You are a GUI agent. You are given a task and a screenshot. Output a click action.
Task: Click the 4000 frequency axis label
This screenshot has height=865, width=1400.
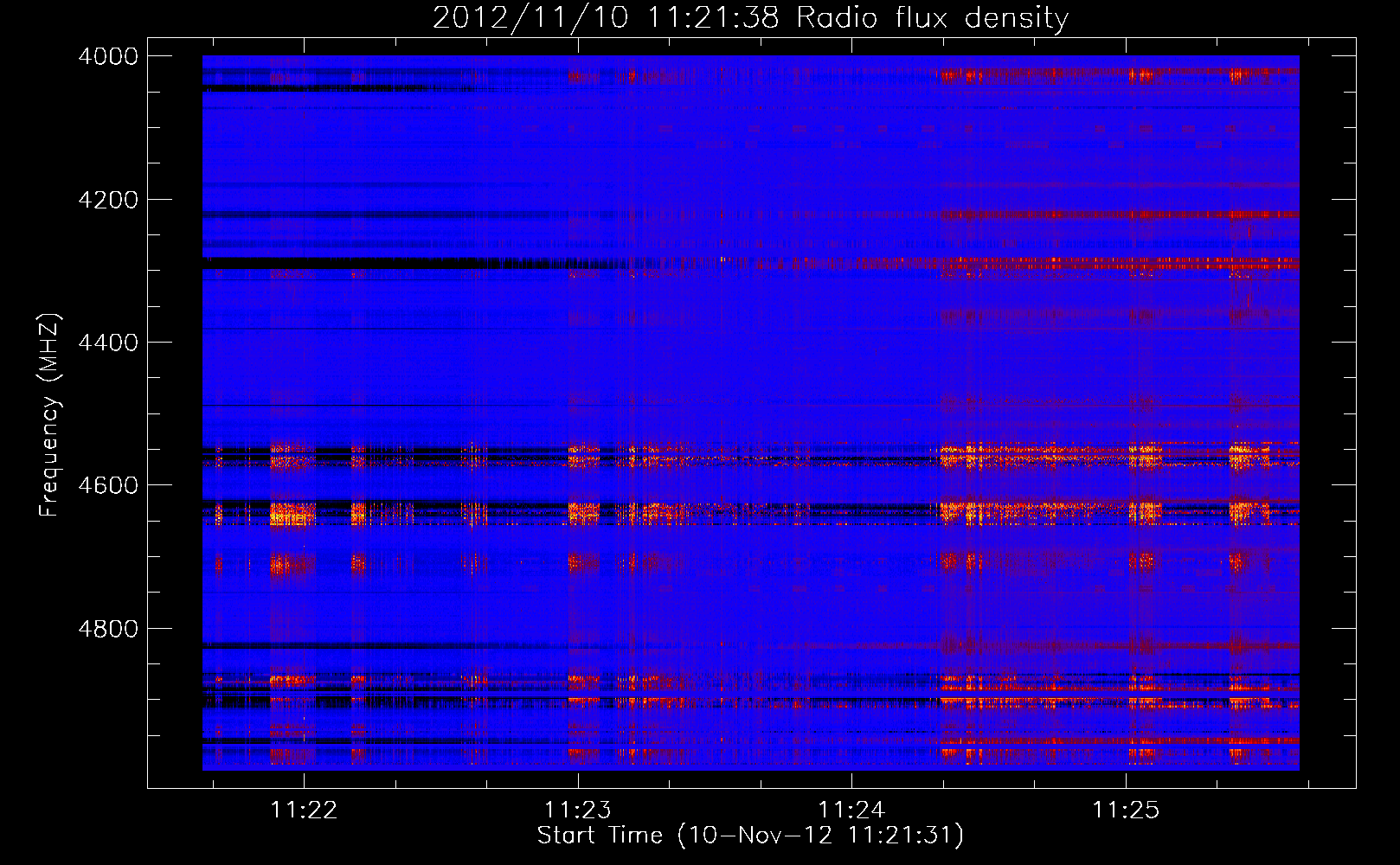[x=108, y=56]
